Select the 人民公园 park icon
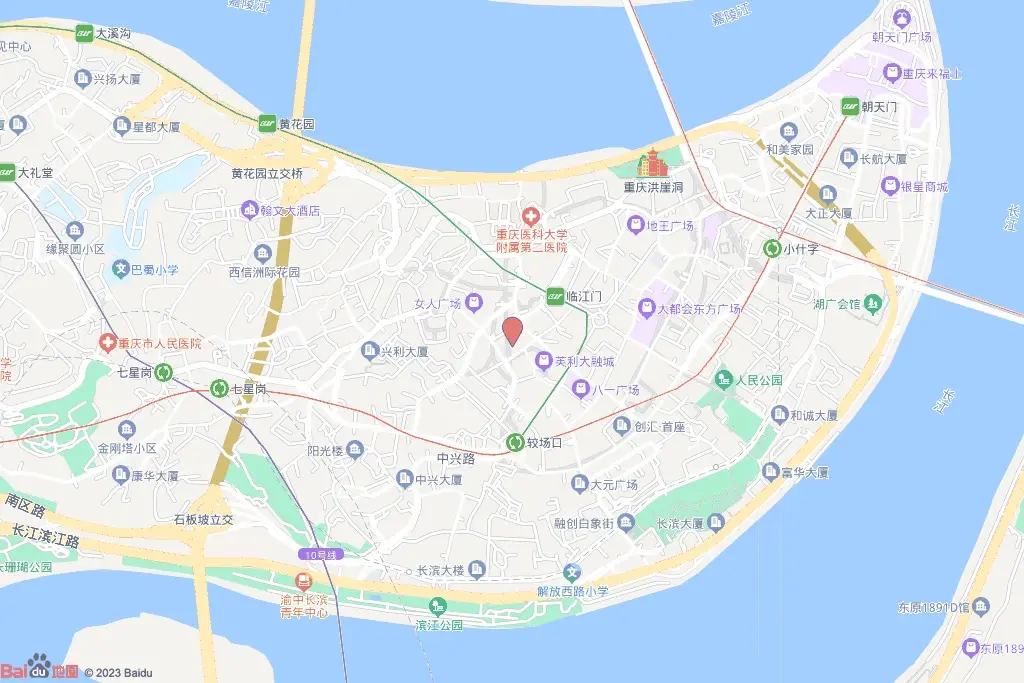 pos(724,379)
